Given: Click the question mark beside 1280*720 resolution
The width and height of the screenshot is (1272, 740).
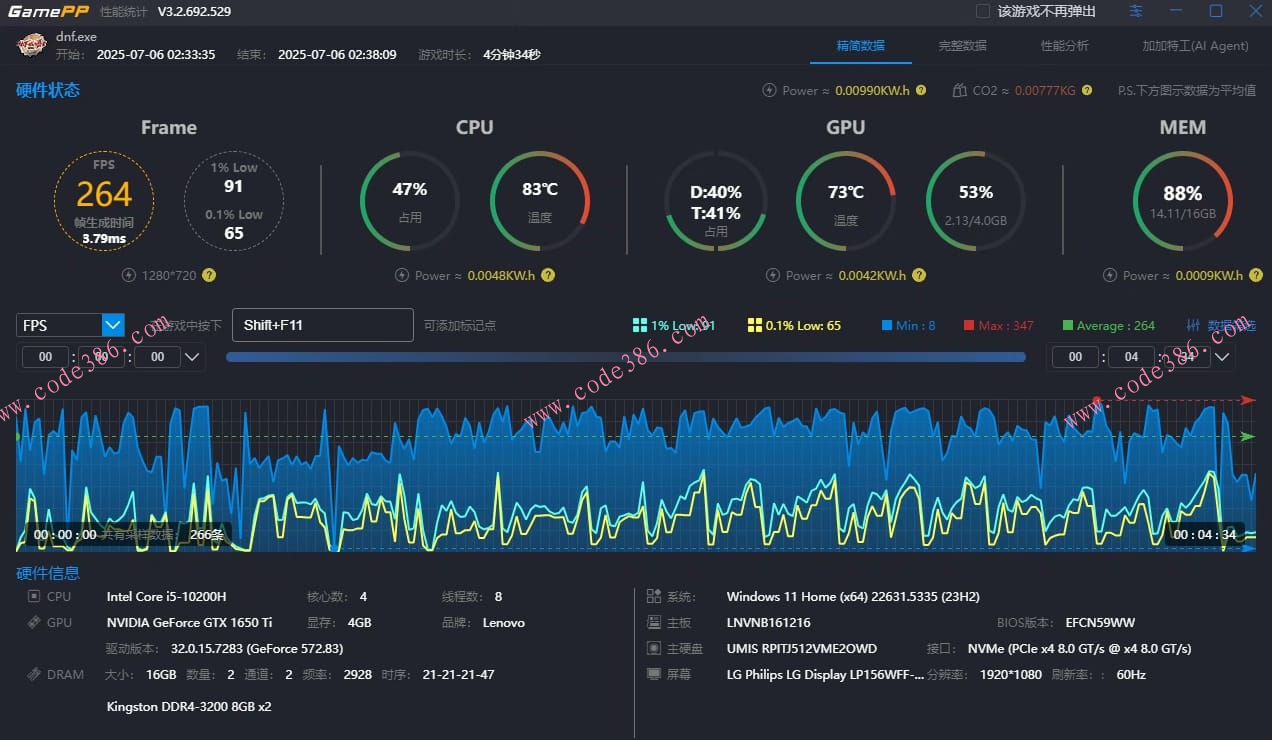Looking at the screenshot, I should coord(209,275).
